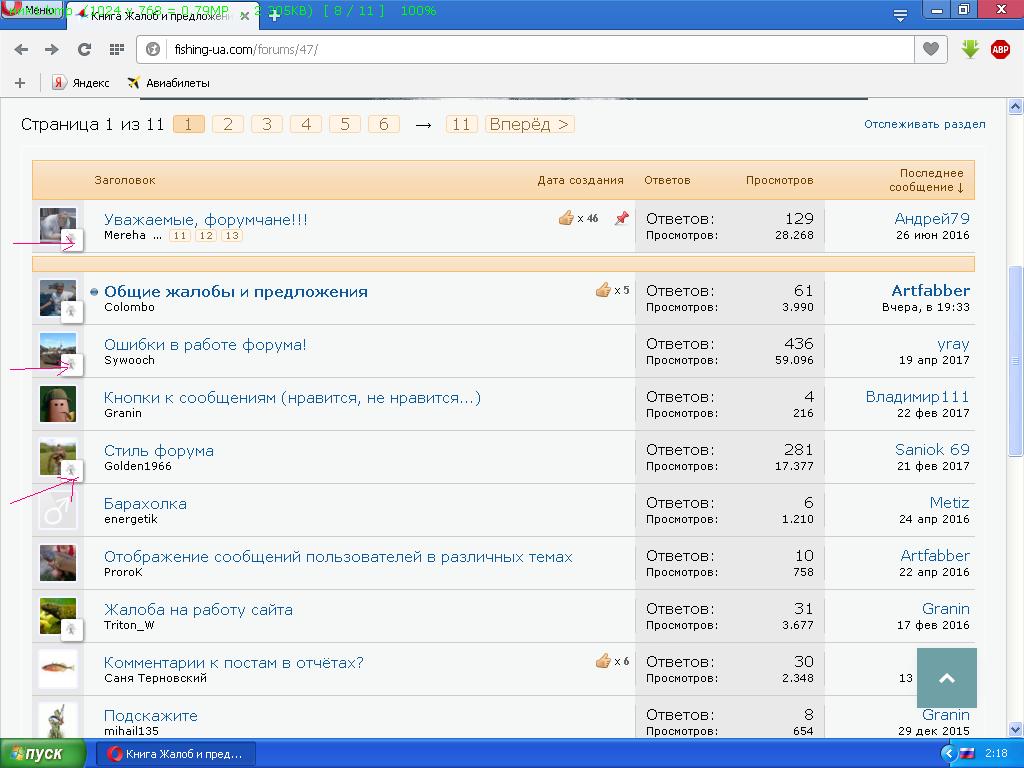Click the unread dot beside Общие жалобы и предложения
Viewport: 1024px width, 768px height.
coord(94,292)
